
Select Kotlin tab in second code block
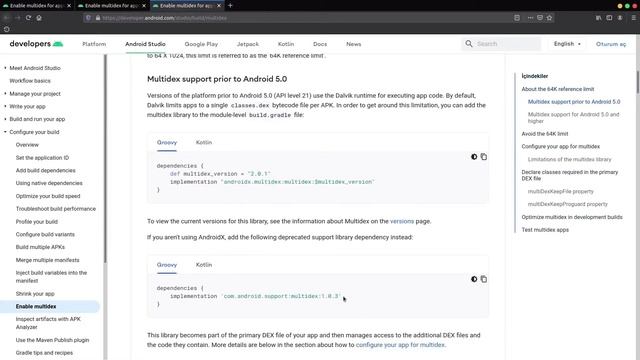204,265
